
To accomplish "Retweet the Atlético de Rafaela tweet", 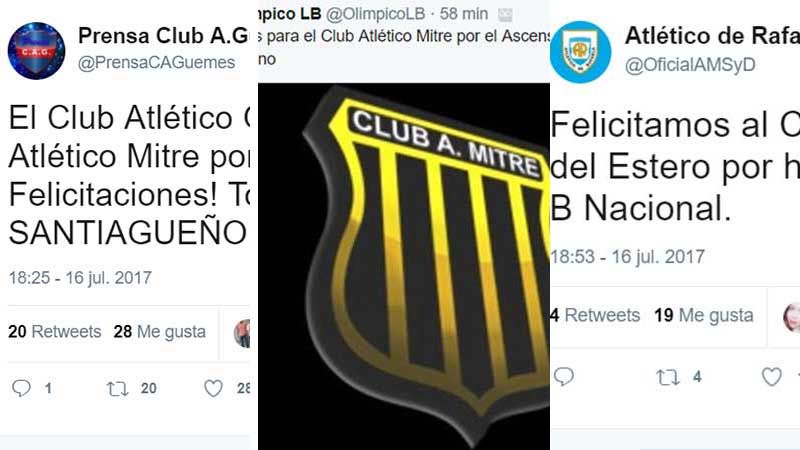I will click(x=668, y=377).
